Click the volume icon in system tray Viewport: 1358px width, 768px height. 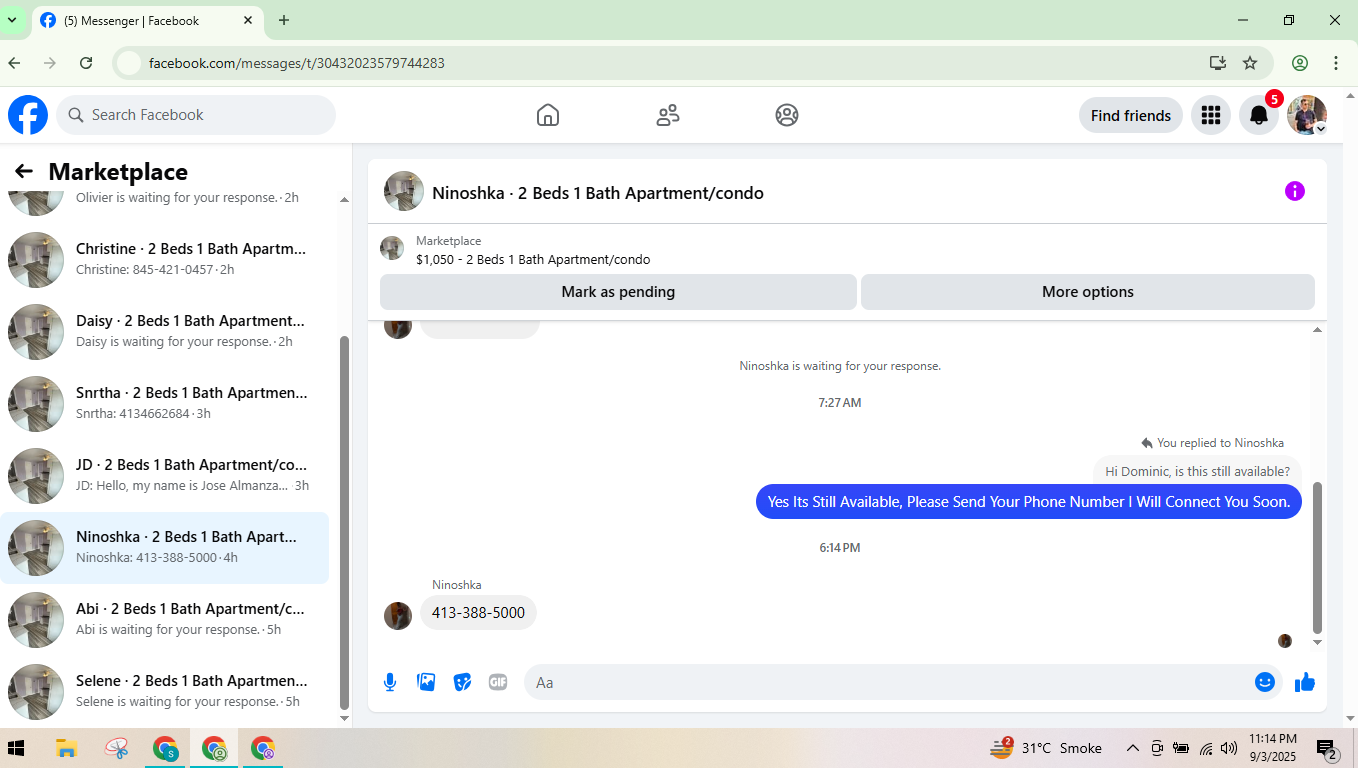click(x=1229, y=748)
